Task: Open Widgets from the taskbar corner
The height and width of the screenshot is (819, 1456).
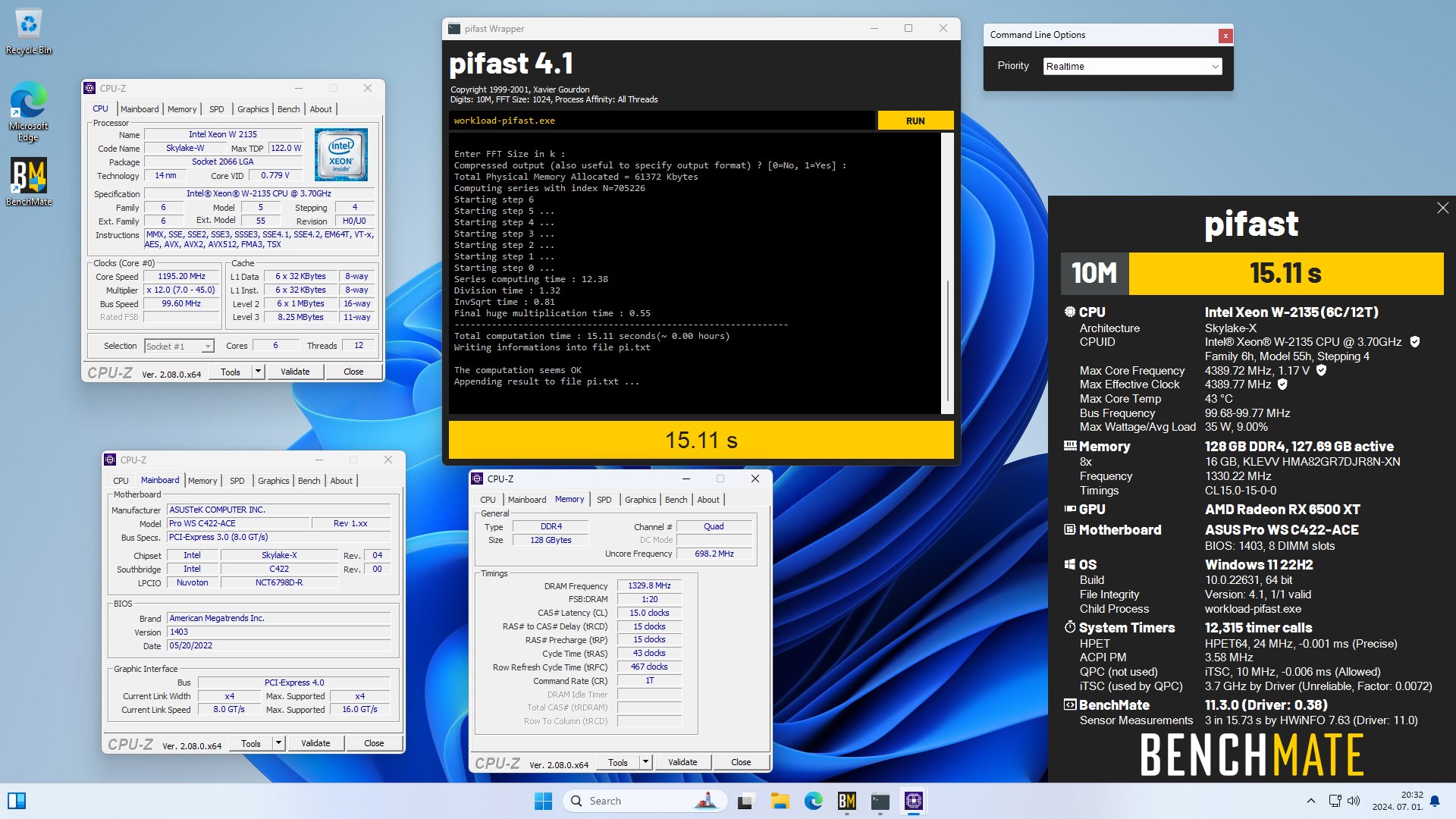Action: click(17, 801)
